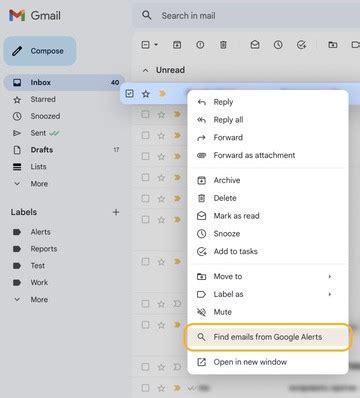360x398 pixels.
Task: Open the Drafts folder
Action: [42, 150]
